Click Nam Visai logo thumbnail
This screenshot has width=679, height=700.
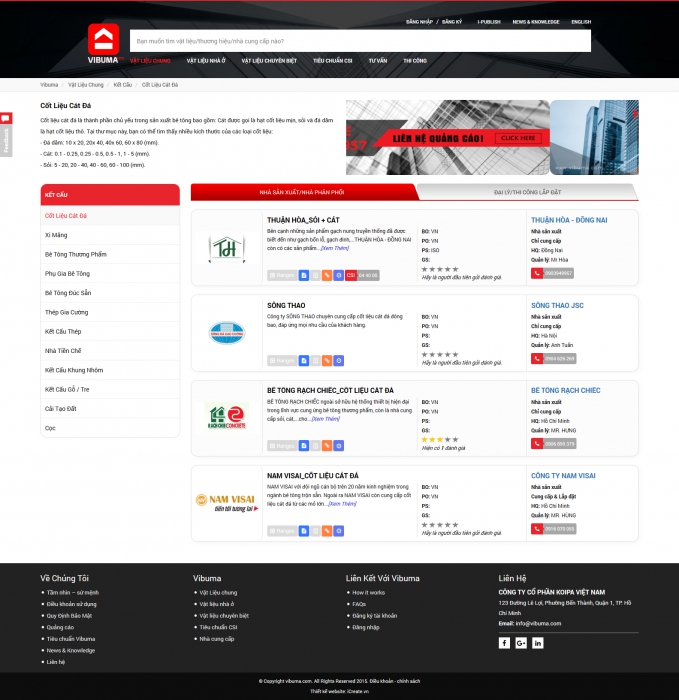click(x=227, y=503)
